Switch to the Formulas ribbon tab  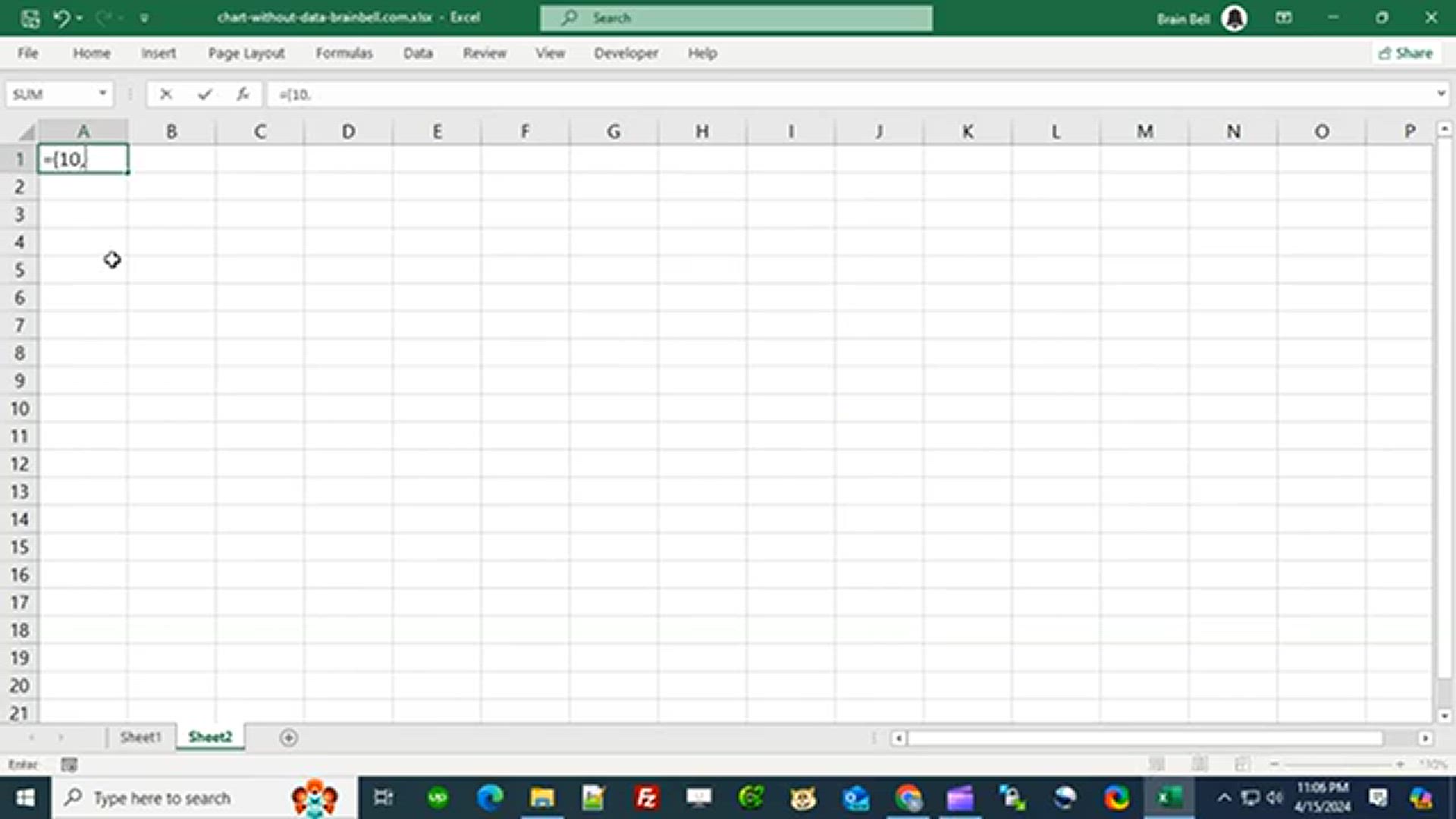point(344,53)
